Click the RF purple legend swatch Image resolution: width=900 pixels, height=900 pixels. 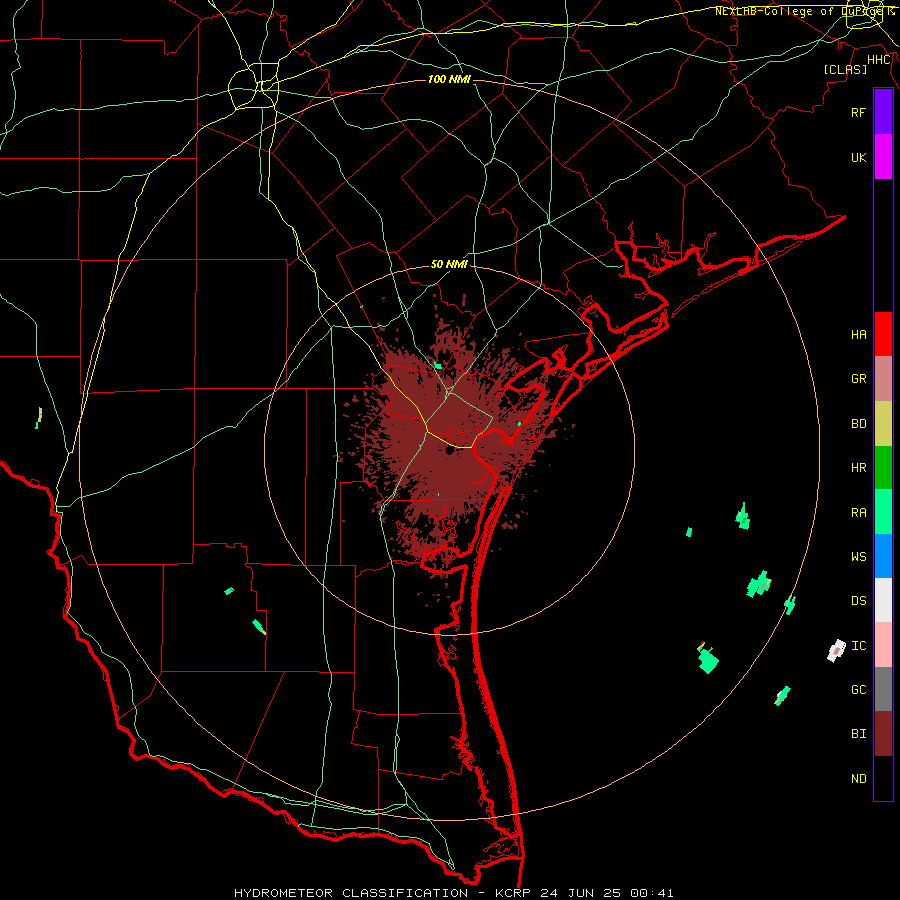tap(883, 112)
